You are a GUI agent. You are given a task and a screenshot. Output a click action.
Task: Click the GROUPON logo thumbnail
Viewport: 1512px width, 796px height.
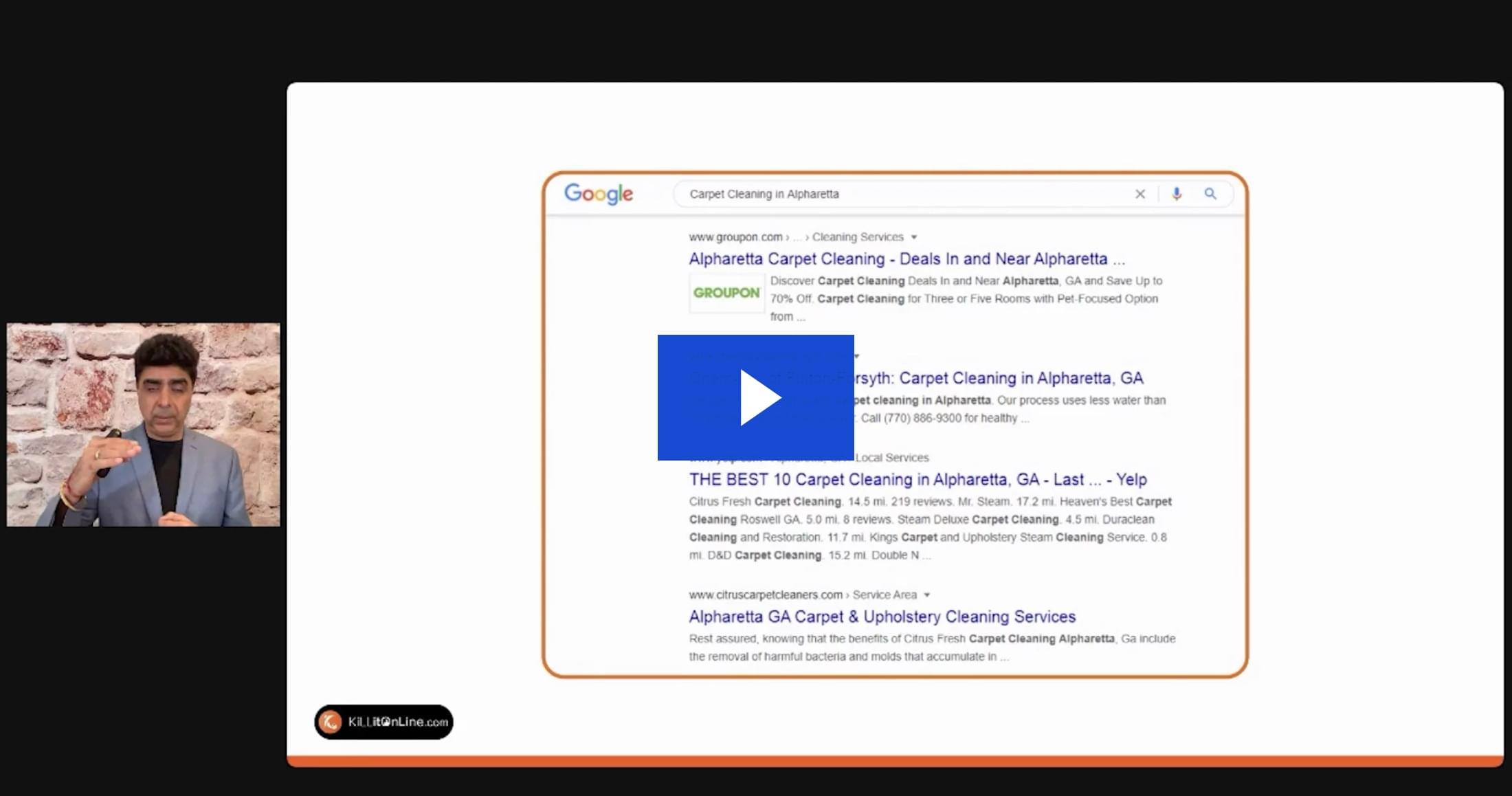[726, 293]
